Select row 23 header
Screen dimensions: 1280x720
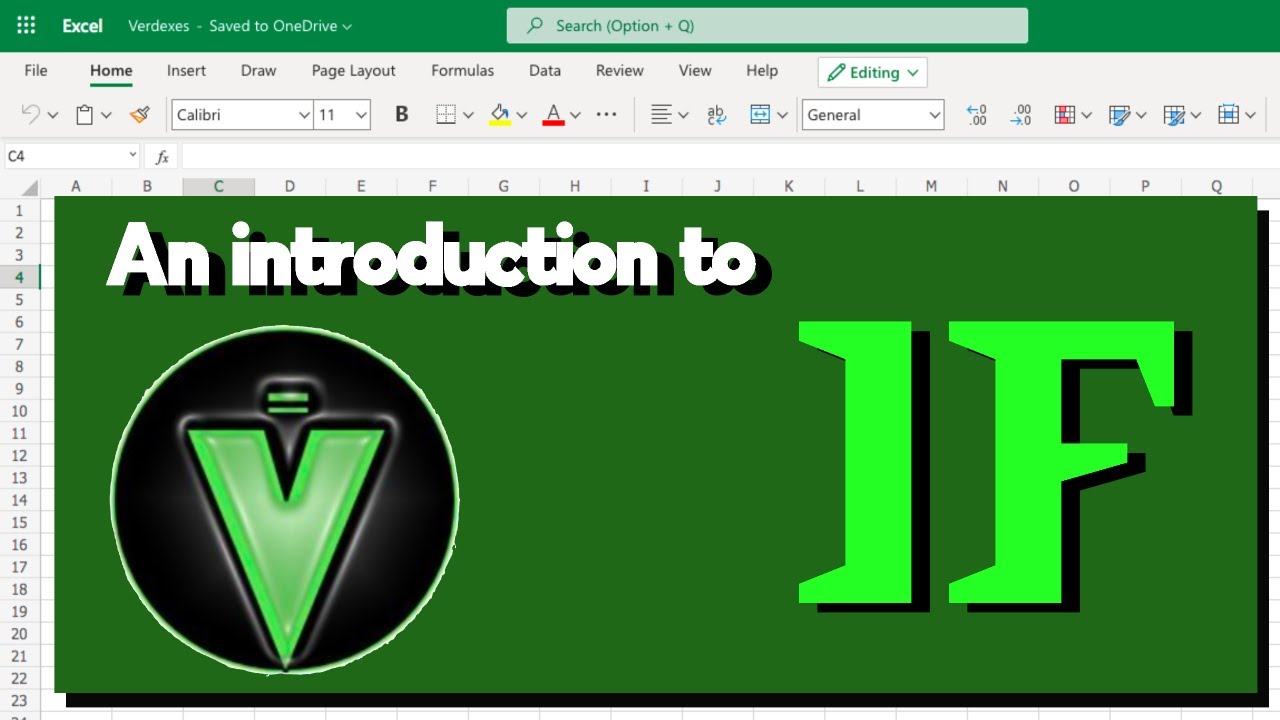click(x=19, y=700)
